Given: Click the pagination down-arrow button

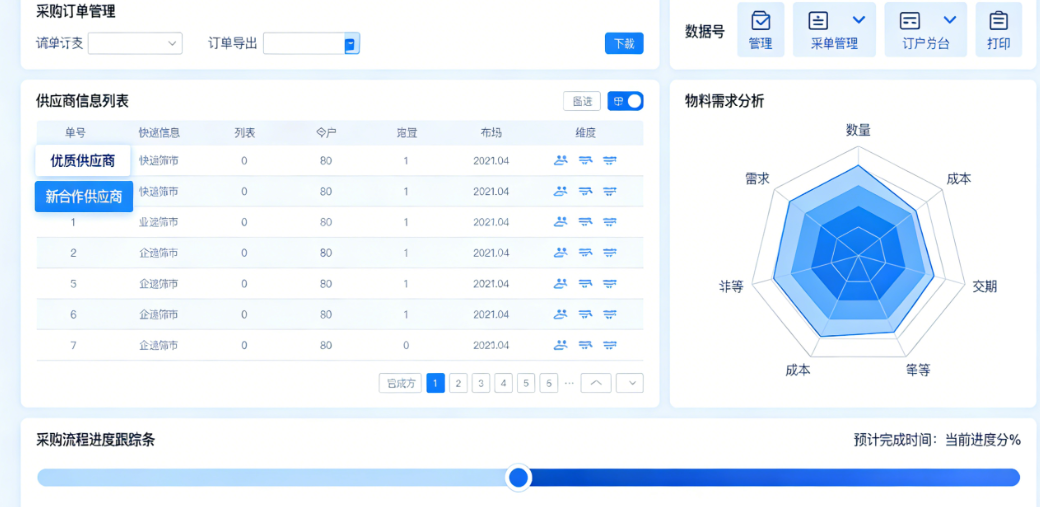Looking at the screenshot, I should click(x=630, y=383).
